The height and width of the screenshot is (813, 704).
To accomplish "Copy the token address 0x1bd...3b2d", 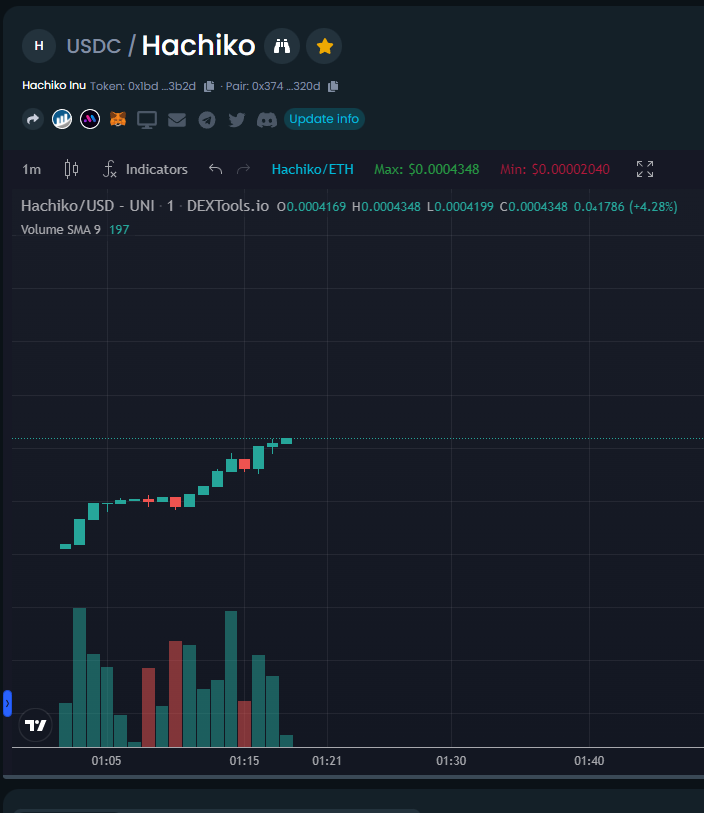I will [209, 86].
